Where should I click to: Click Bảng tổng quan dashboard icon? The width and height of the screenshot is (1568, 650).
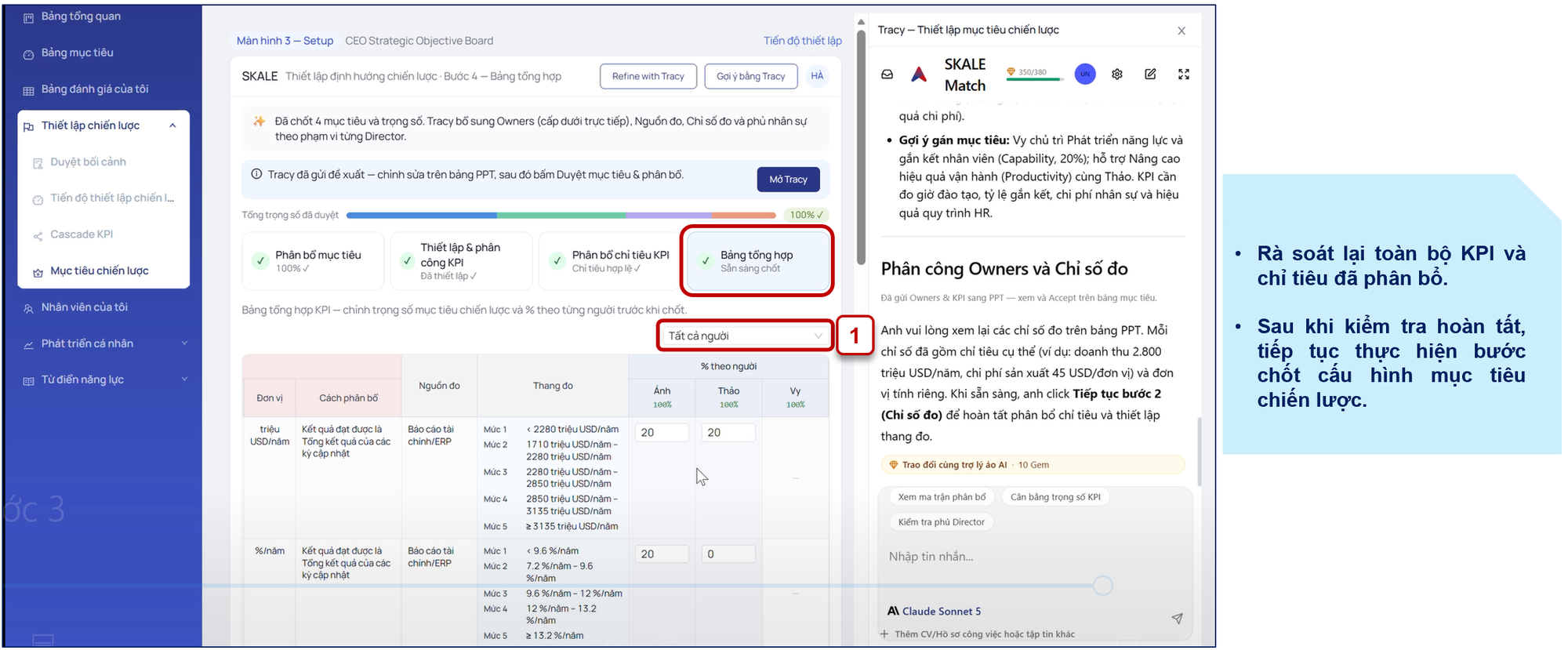click(28, 18)
